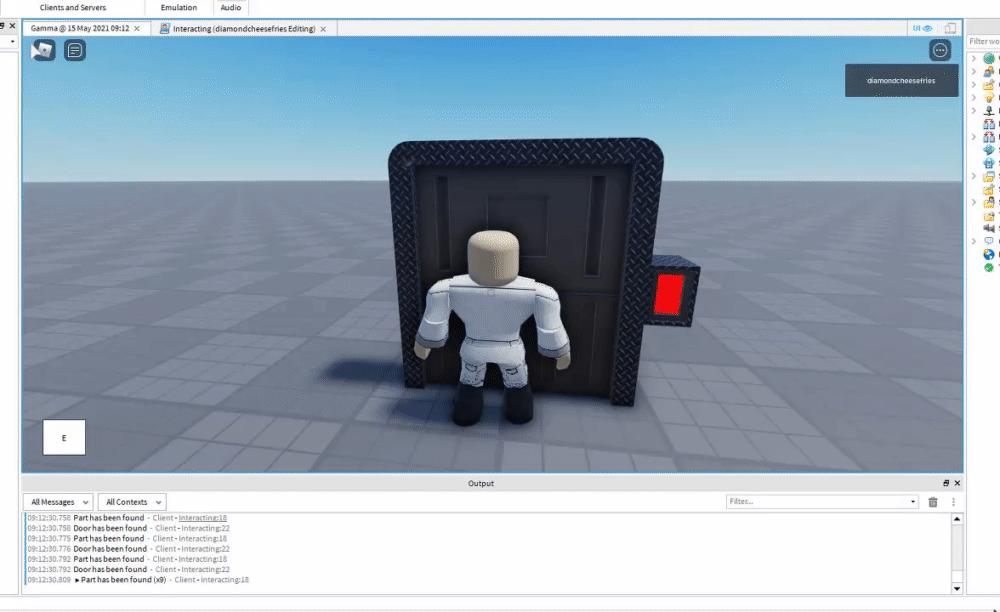This screenshot has height=612, width=1000.
Task: Focus the Explorer Filter workspace field
Action: tap(983, 41)
